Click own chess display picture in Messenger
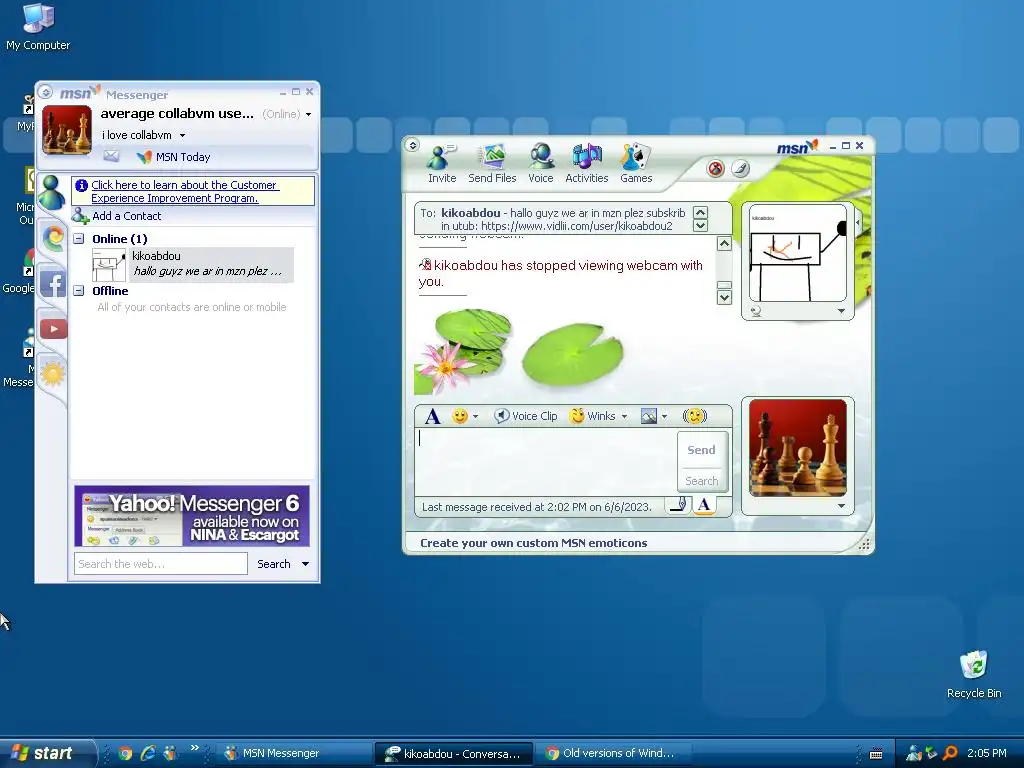Image resolution: width=1024 pixels, height=768 pixels. 67,130
